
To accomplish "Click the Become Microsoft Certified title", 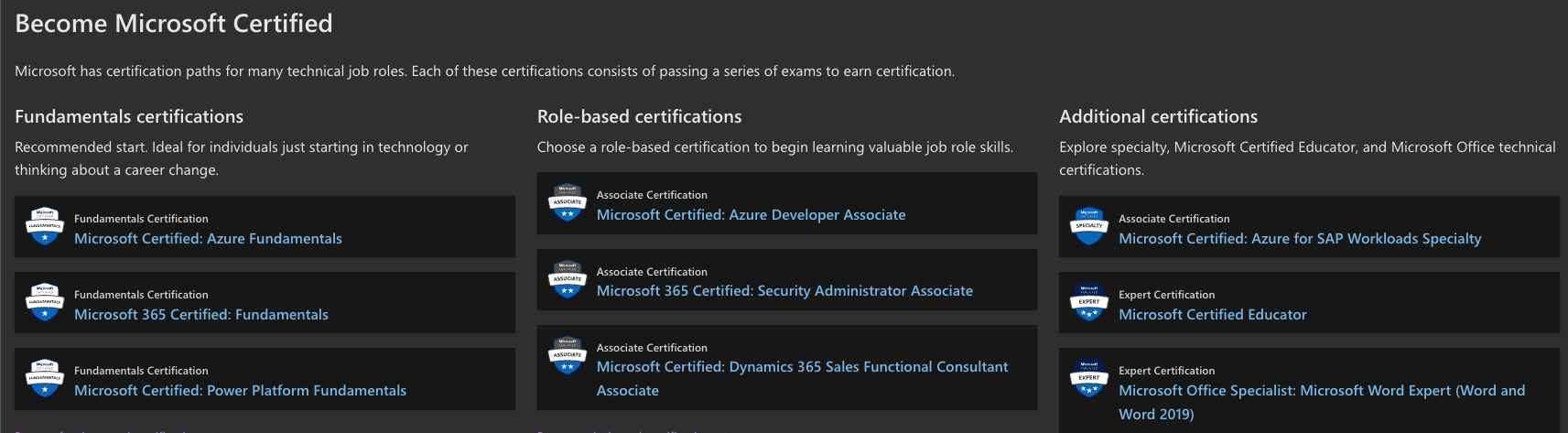I will point(174,23).
